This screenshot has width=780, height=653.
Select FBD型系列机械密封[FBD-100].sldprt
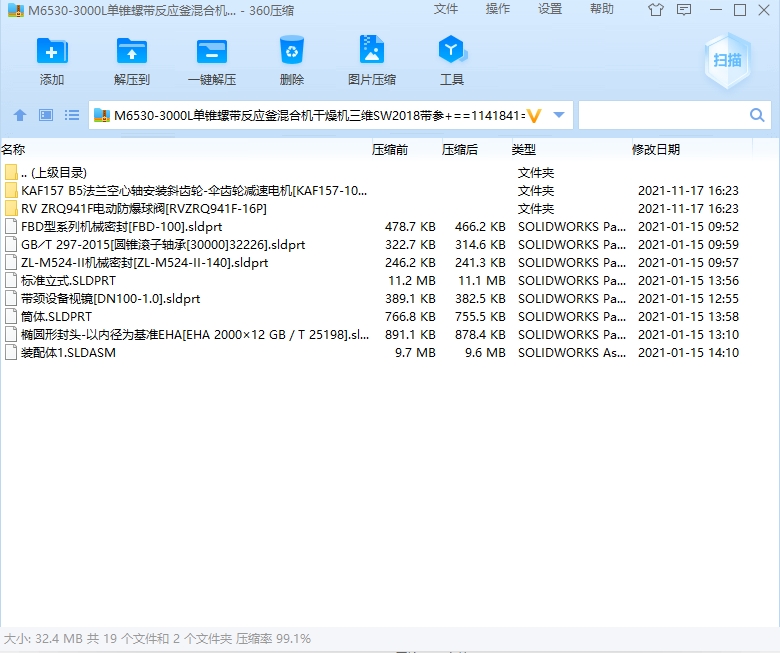pos(121,226)
